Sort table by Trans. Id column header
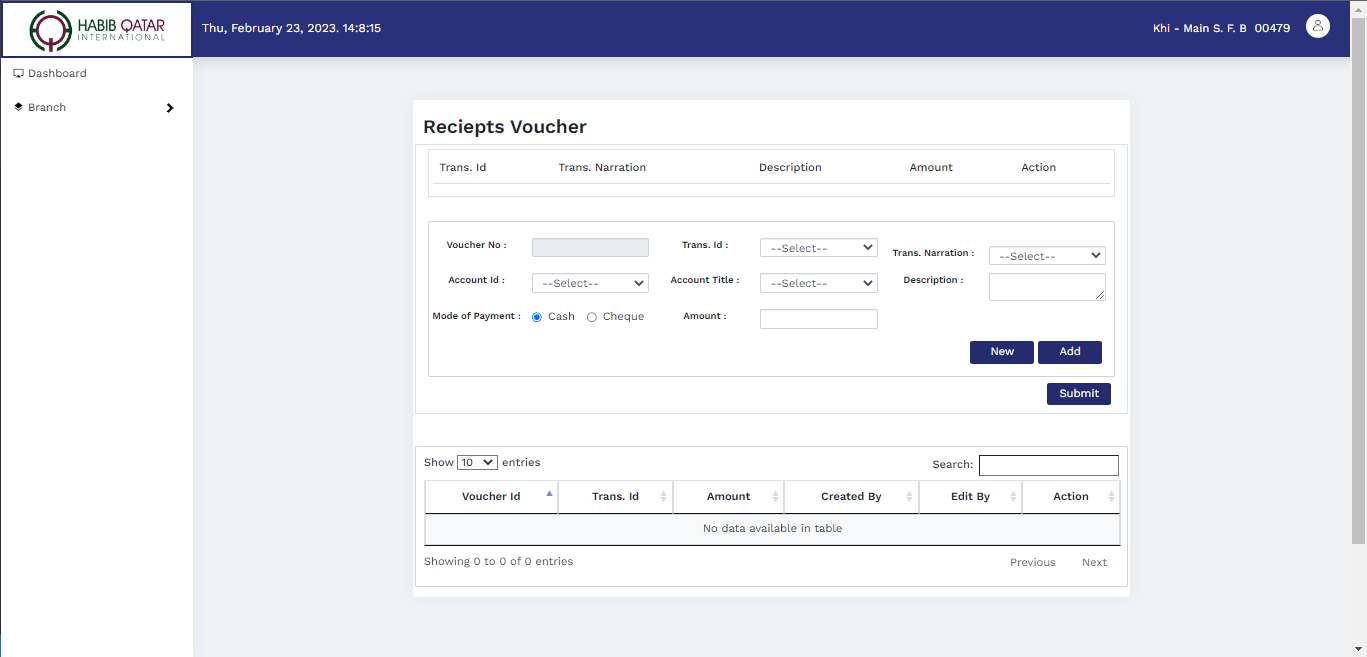Screen dimensions: 1367x657 pyautogui.click(x=615, y=496)
